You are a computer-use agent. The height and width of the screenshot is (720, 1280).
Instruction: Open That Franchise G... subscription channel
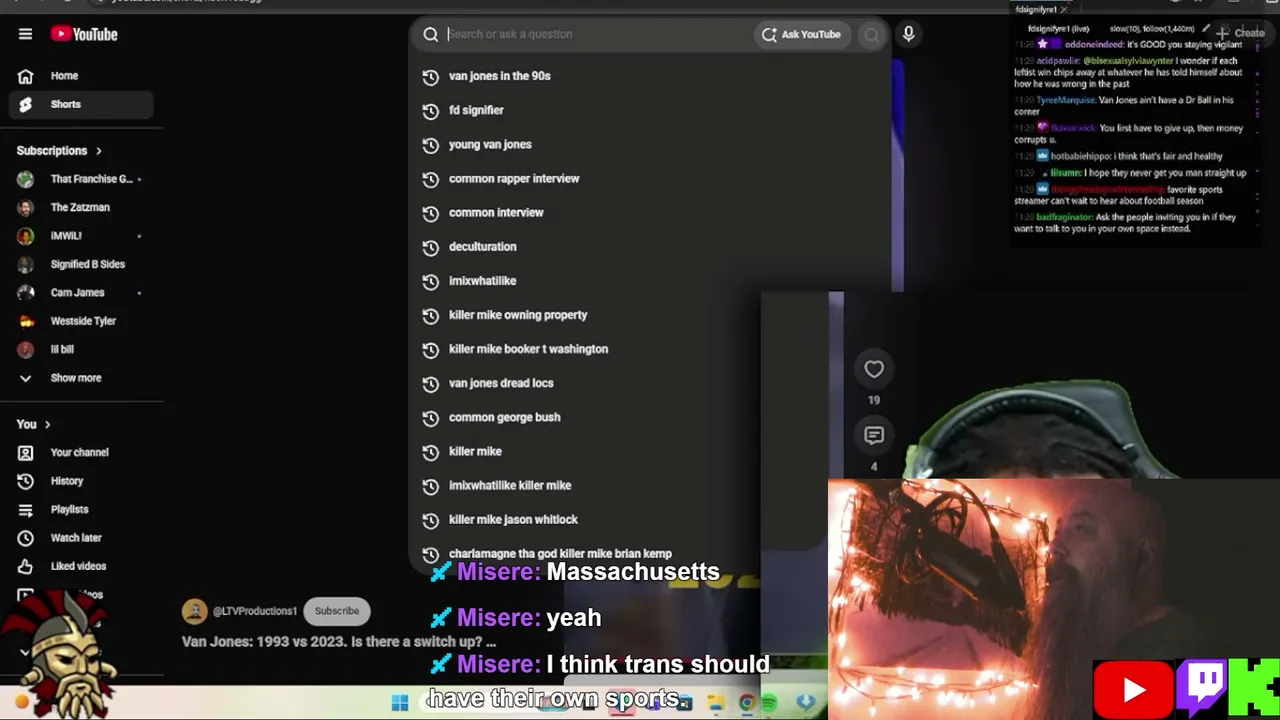point(81,179)
